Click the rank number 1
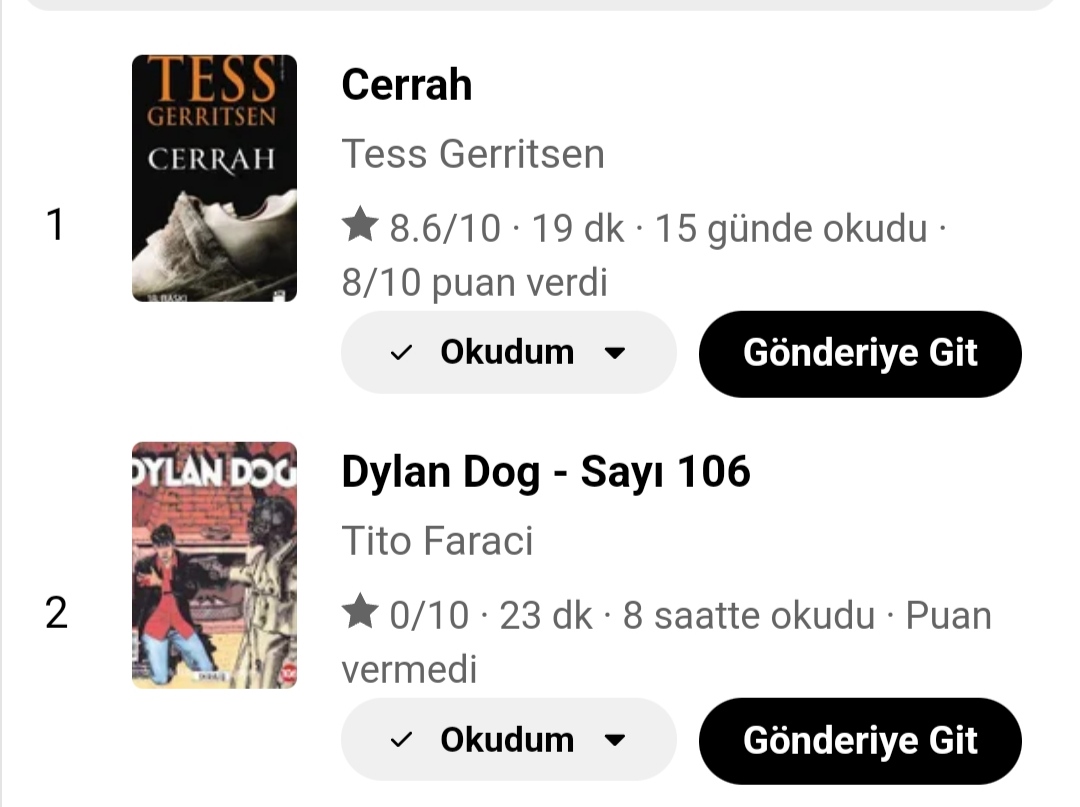The height and width of the screenshot is (807, 1080). click(x=56, y=225)
